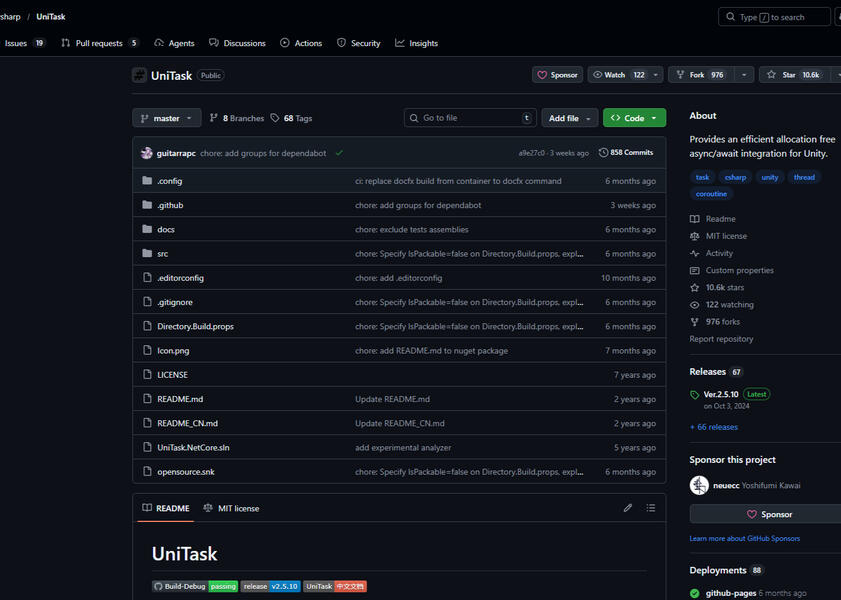Screen dimensions: 841x600
Task: Open the docs folder icon
Action: coord(146,229)
